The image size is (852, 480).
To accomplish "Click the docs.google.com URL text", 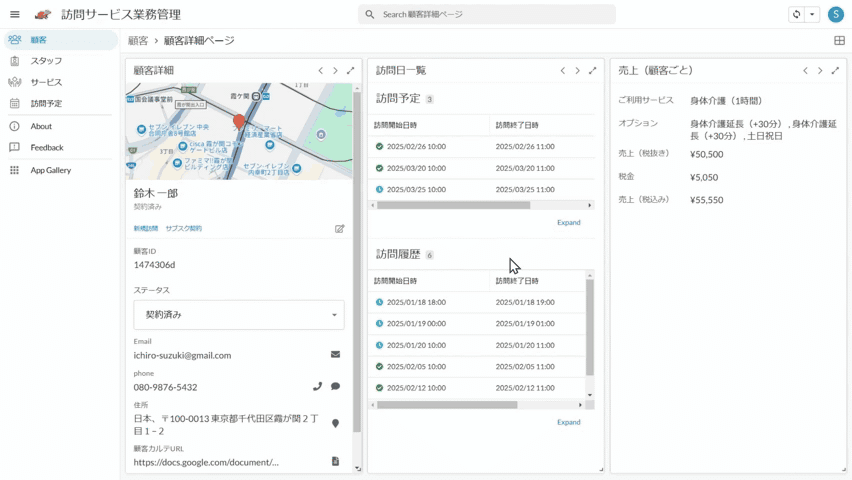I will [206, 463].
